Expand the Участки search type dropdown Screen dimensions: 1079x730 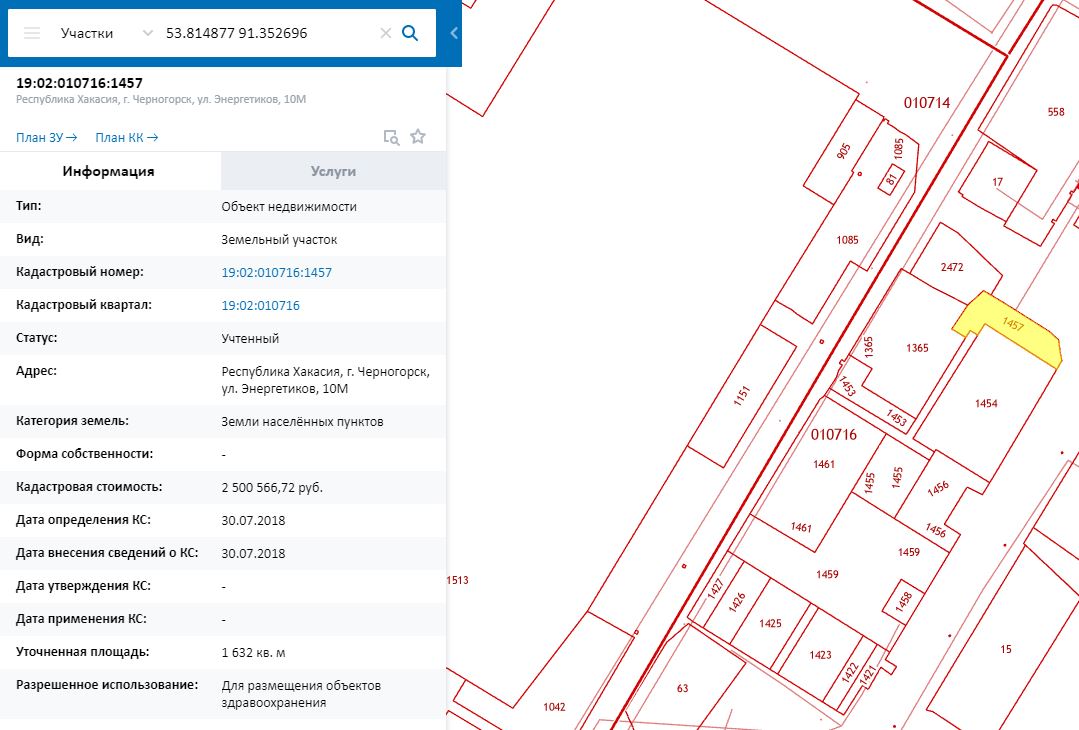click(x=148, y=33)
